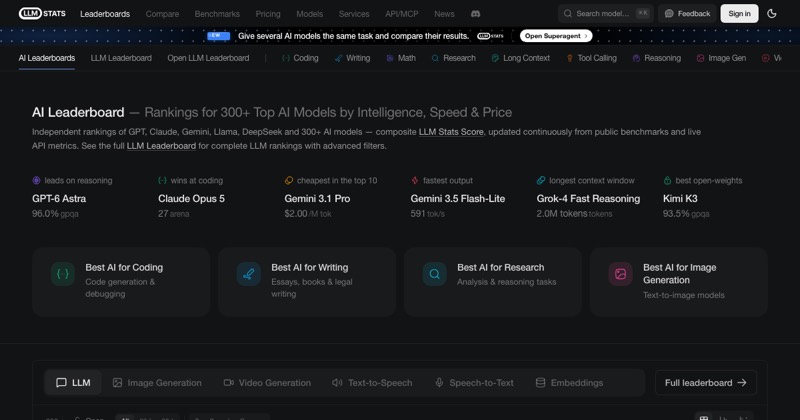Switch to the Open LLM Leaderboard tab
The width and height of the screenshot is (800, 420).
208,58
